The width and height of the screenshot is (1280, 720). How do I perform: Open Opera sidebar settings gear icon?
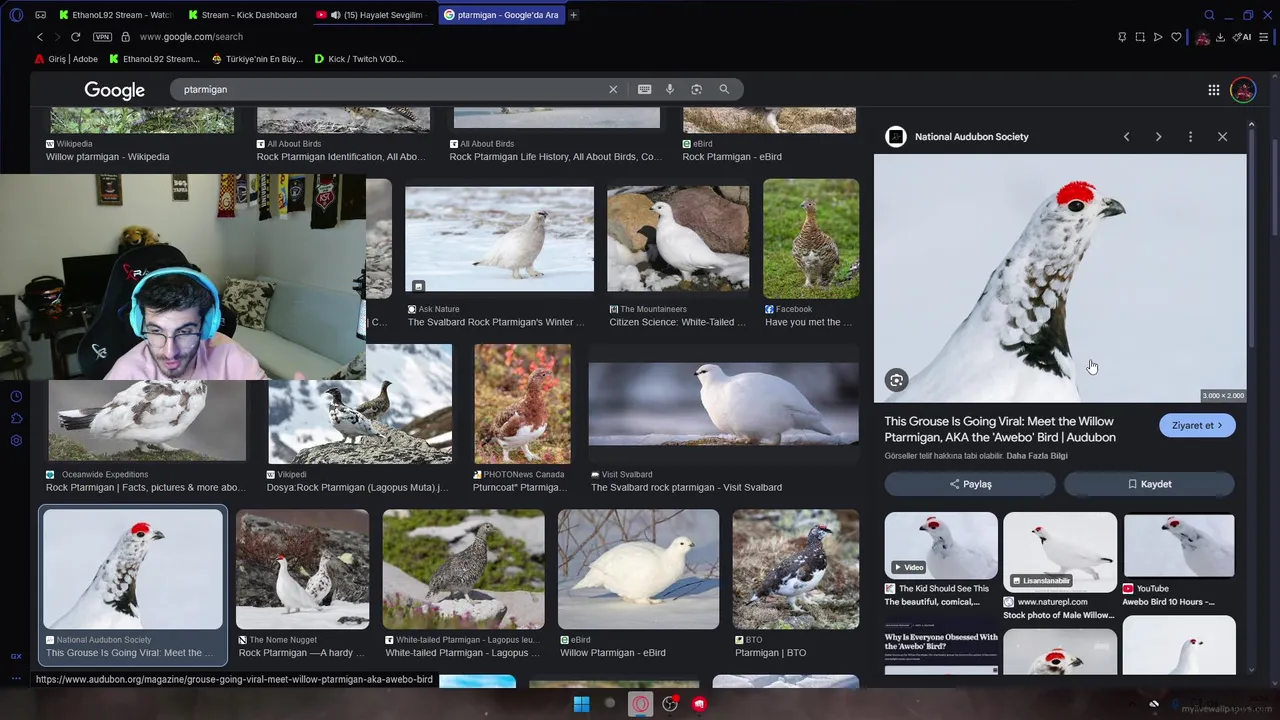[x=16, y=441]
